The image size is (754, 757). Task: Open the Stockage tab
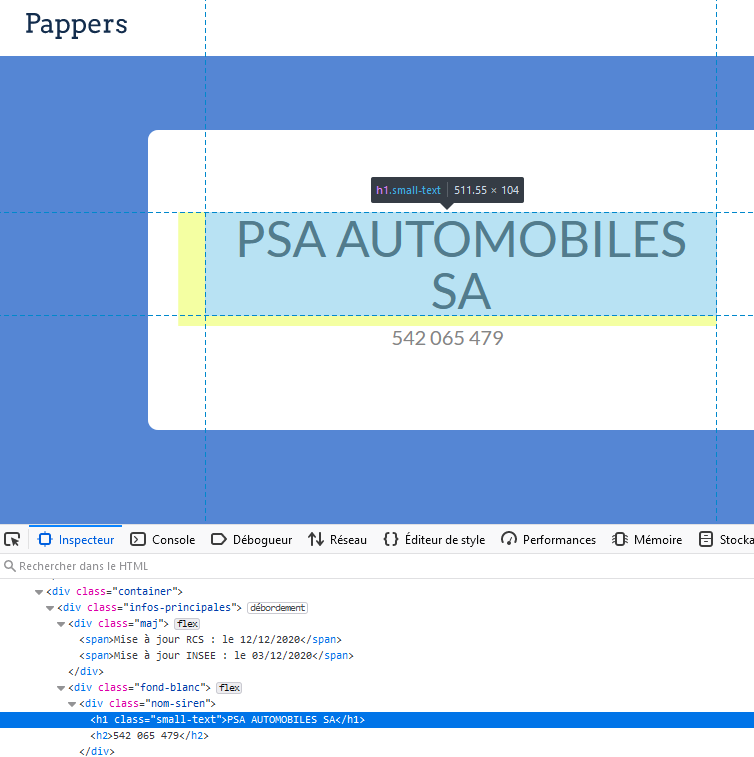click(724, 539)
